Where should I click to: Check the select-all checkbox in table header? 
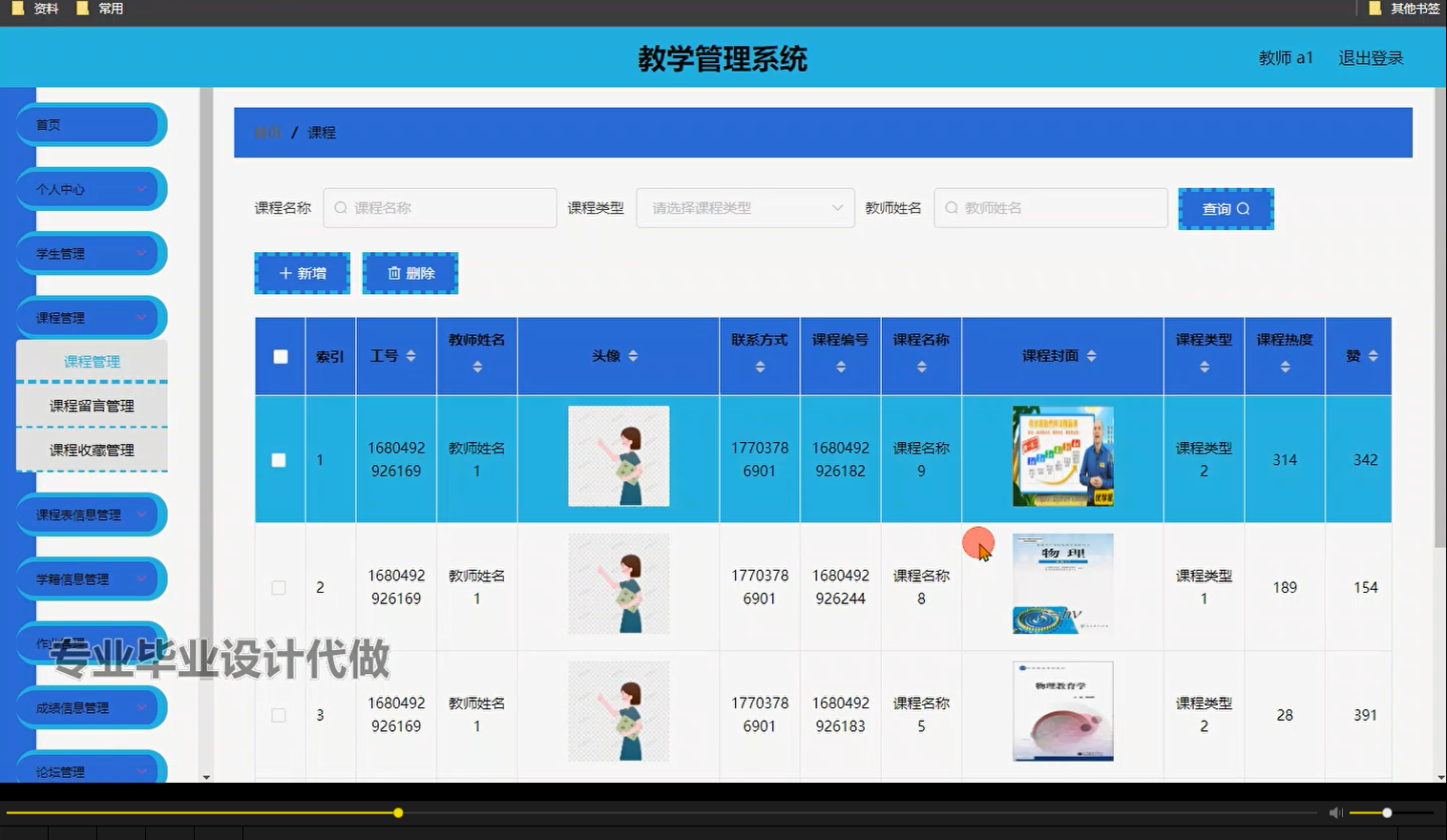tap(279, 355)
